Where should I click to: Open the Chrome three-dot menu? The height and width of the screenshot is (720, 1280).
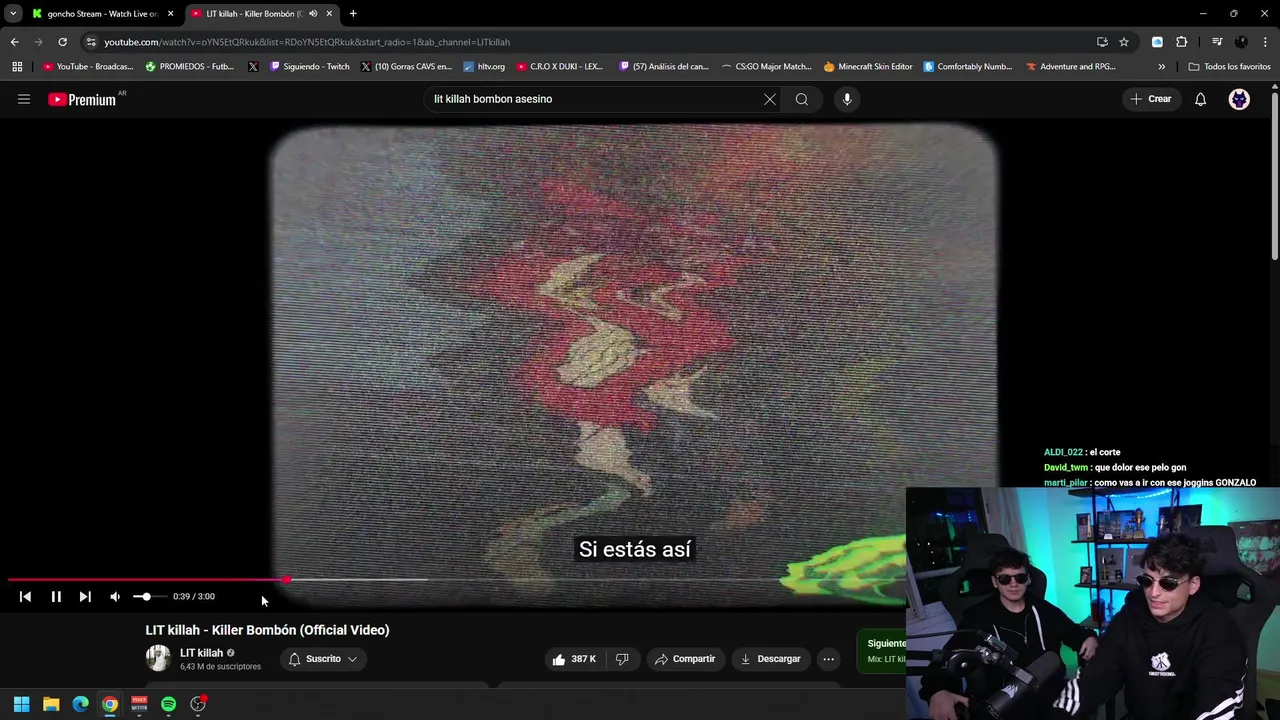[1265, 42]
